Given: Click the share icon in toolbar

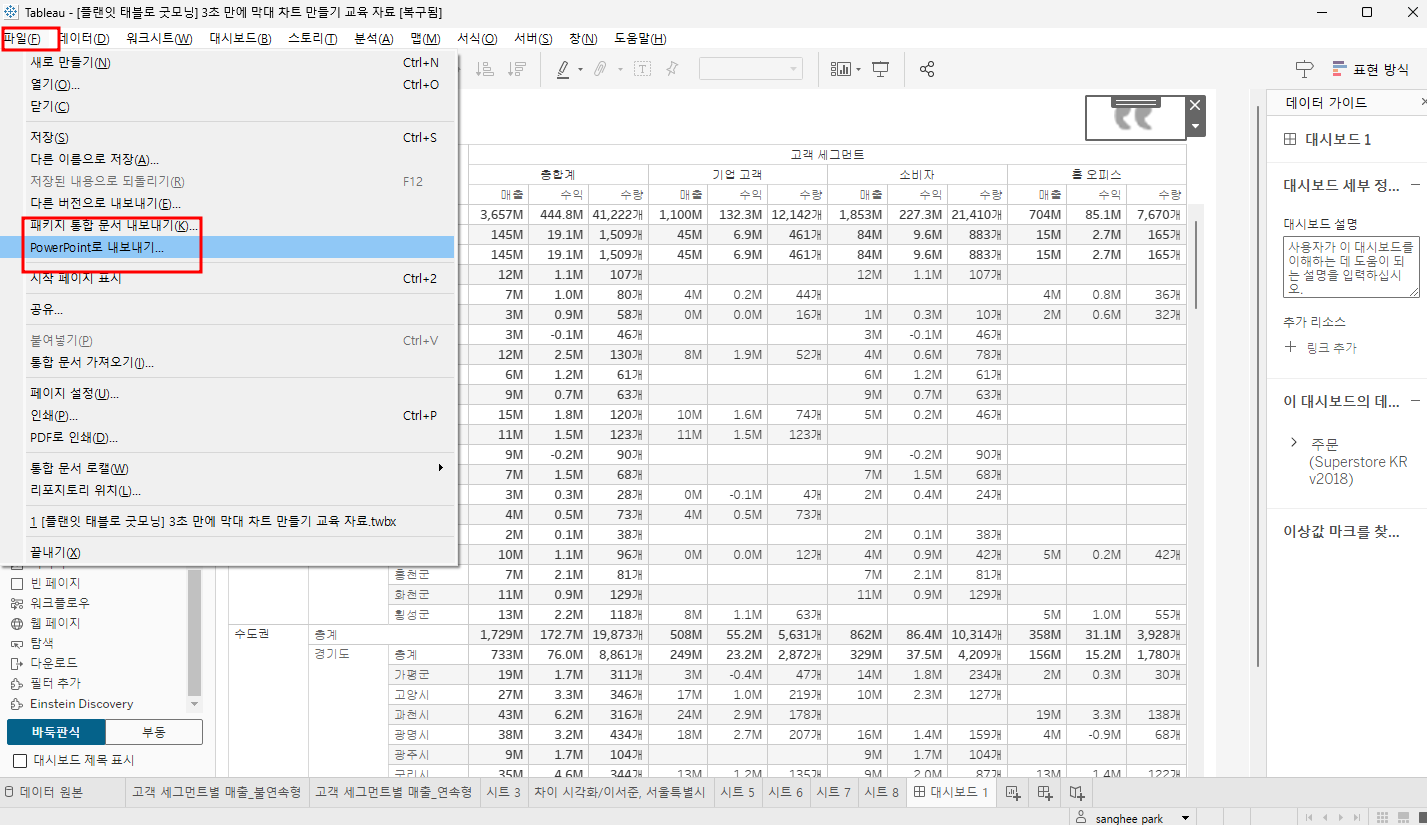Looking at the screenshot, I should click(927, 69).
